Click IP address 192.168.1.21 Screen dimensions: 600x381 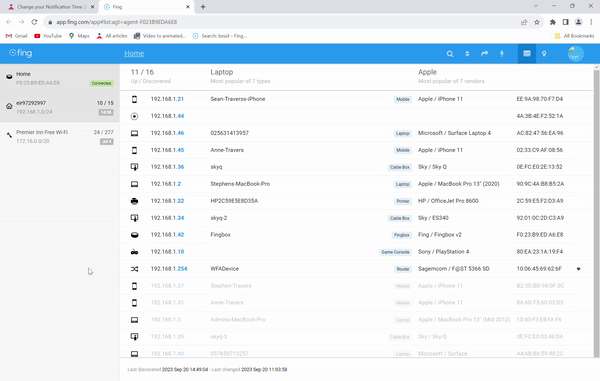(x=167, y=99)
